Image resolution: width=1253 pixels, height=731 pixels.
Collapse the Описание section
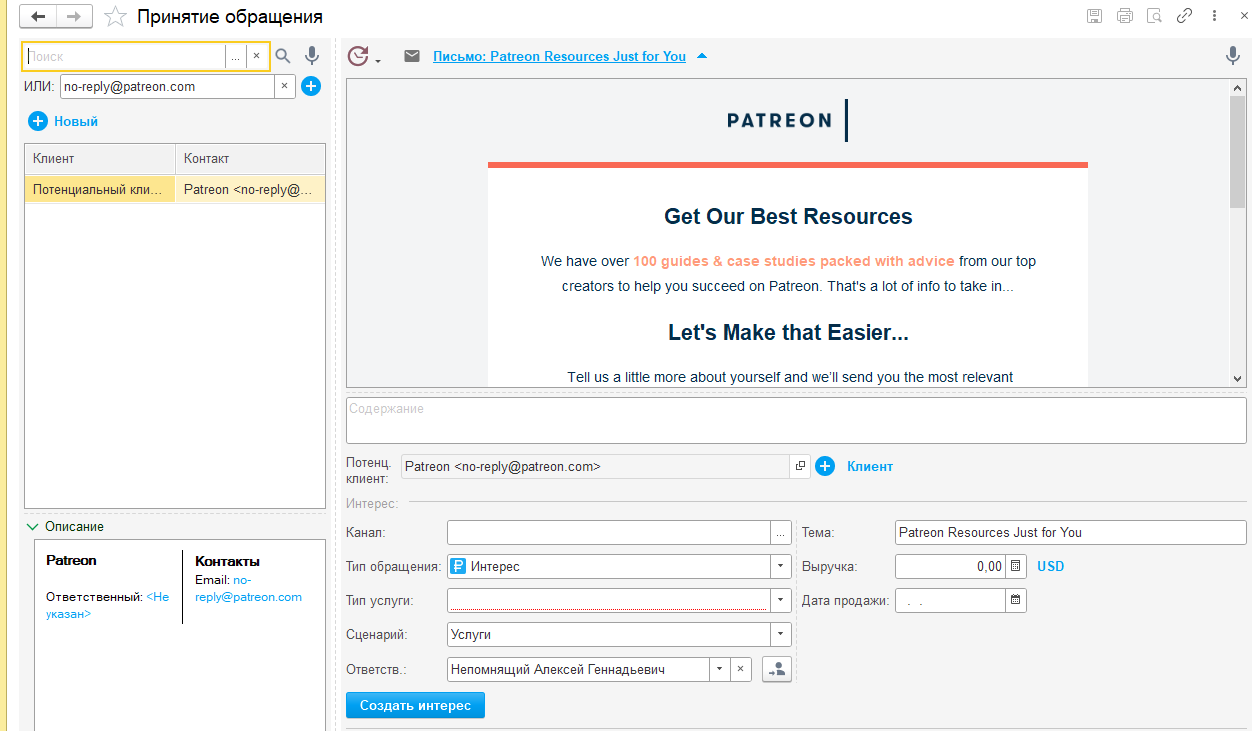click(33, 526)
